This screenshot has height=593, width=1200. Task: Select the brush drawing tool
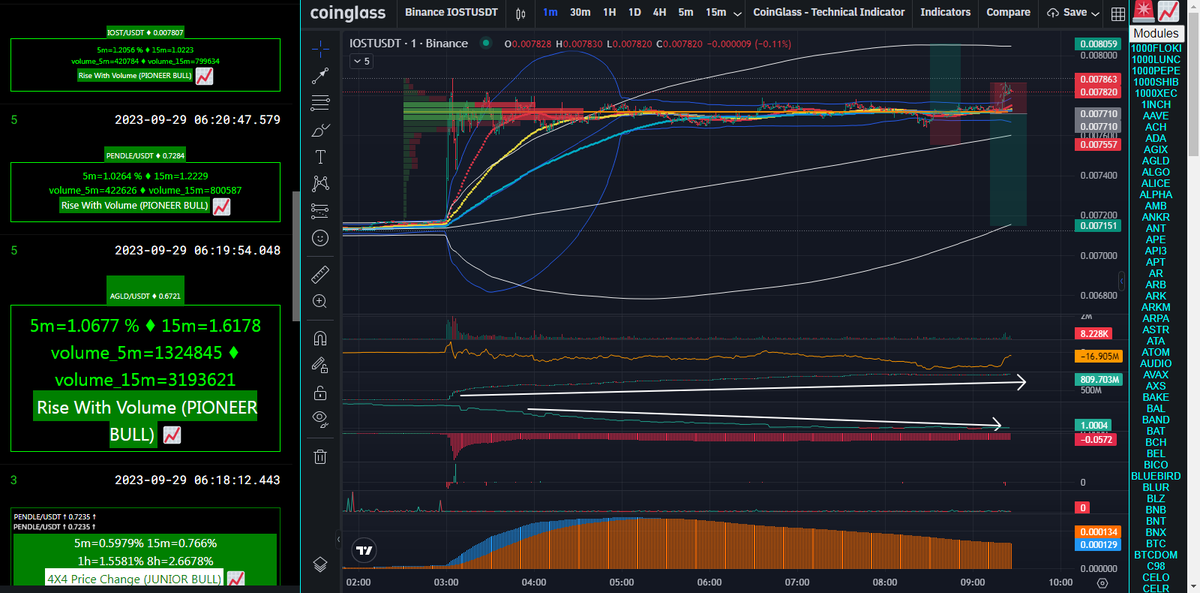[x=320, y=130]
